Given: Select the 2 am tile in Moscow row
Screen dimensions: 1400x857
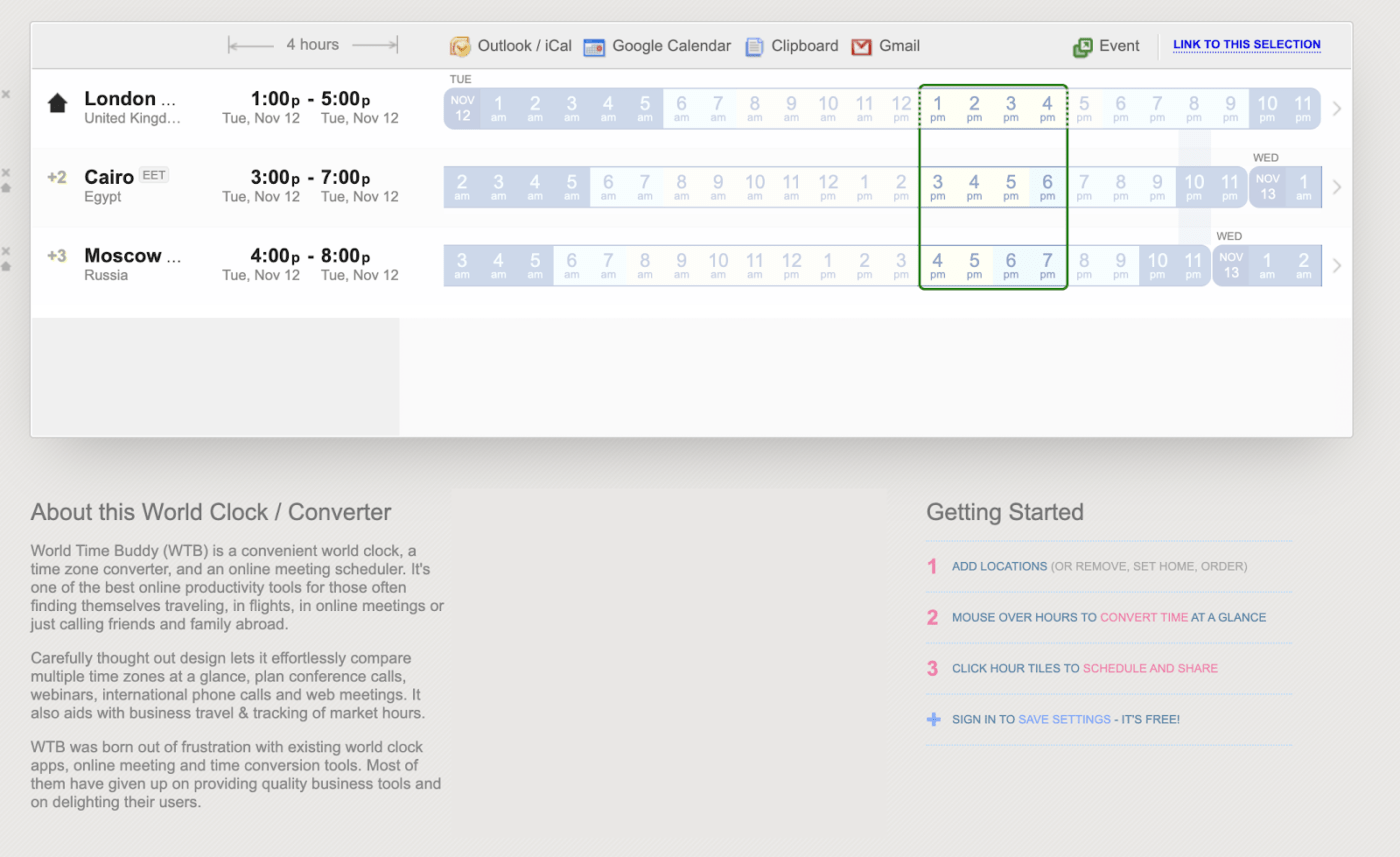Looking at the screenshot, I should click(x=1303, y=266).
